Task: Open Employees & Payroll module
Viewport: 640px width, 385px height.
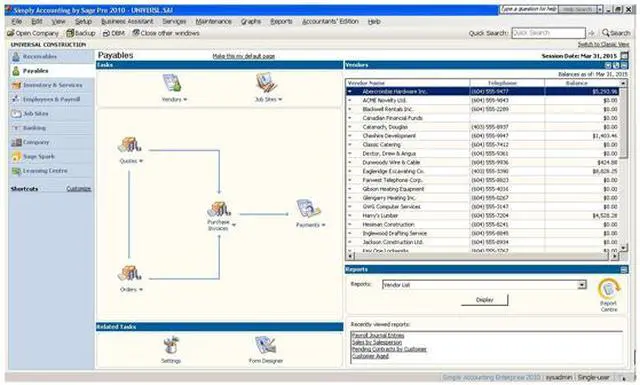Action: tap(51, 100)
